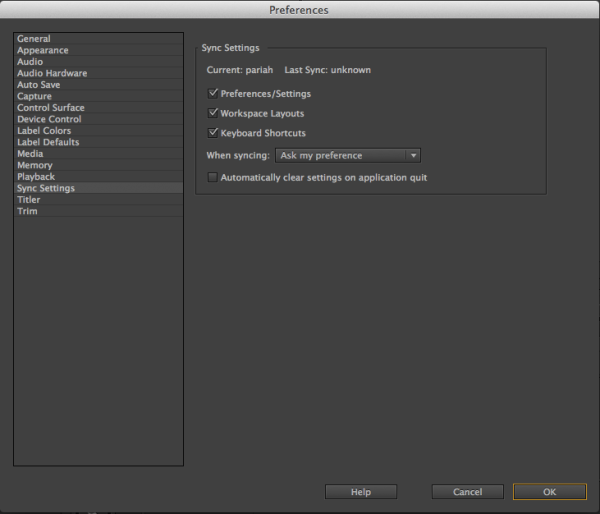This screenshot has height=514, width=600.
Task: Open Control Surface preferences
Action: point(98,108)
